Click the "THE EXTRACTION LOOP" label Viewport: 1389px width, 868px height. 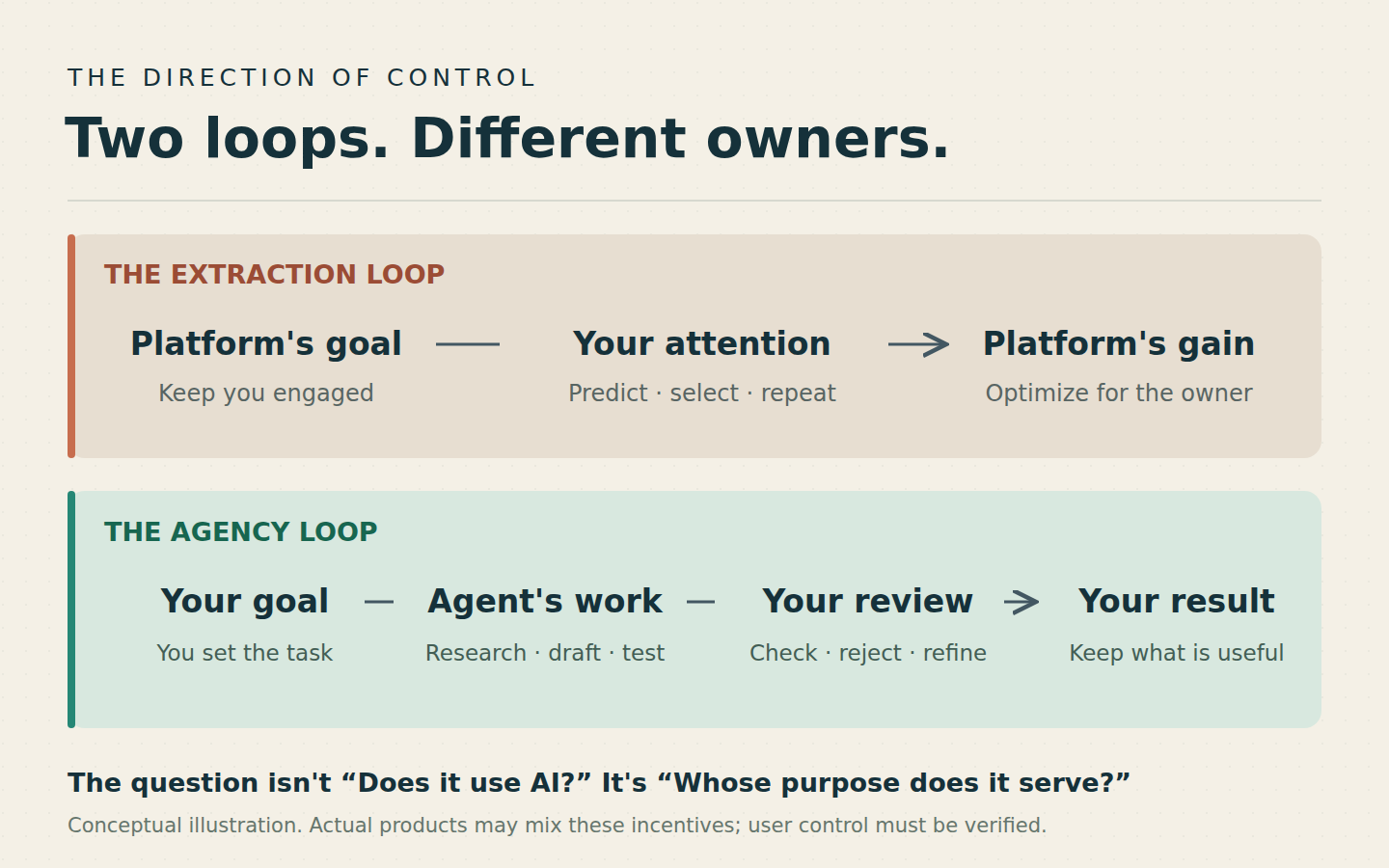click(x=275, y=274)
